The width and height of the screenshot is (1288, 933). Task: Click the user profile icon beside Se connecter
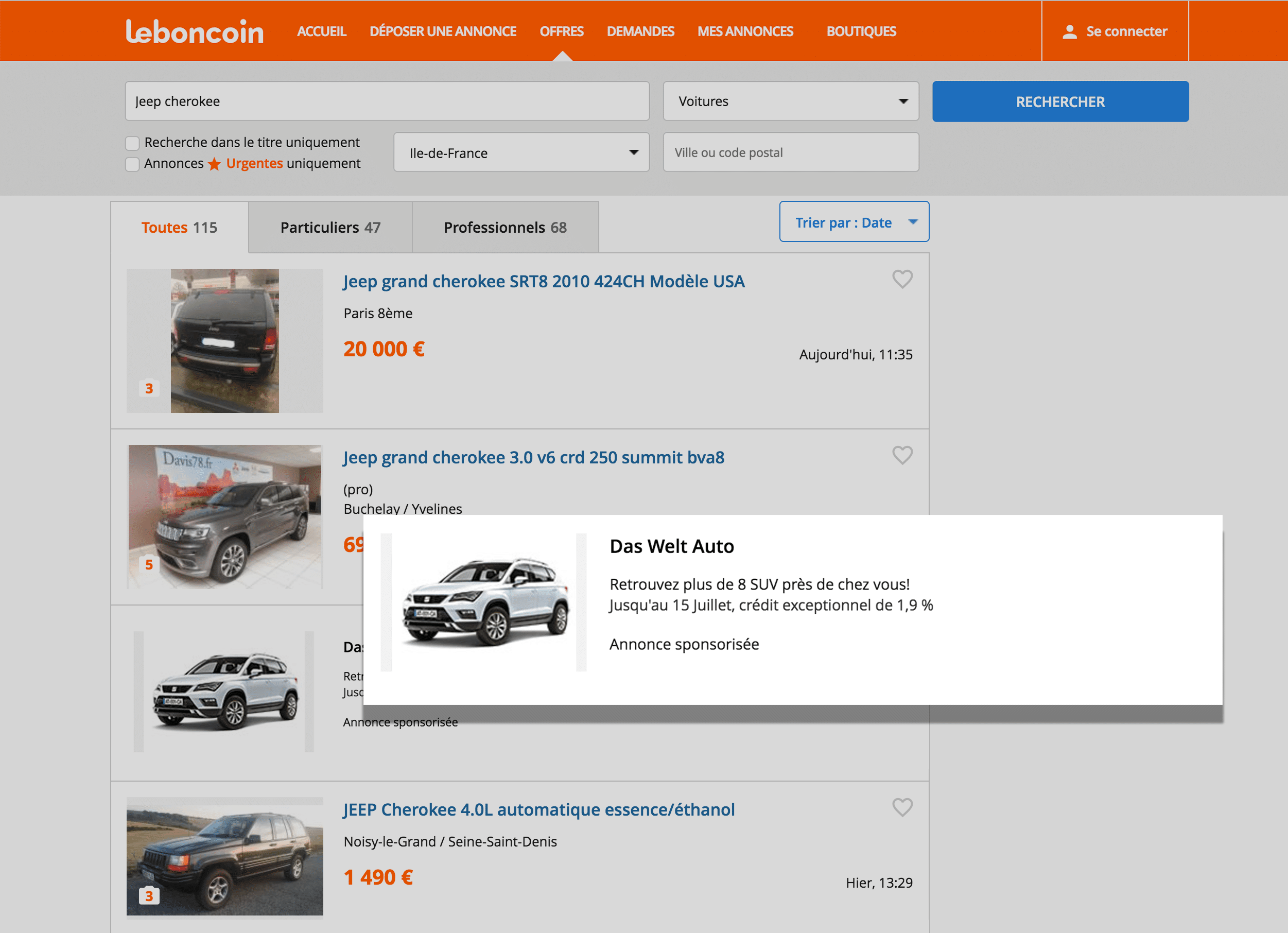[1069, 32]
